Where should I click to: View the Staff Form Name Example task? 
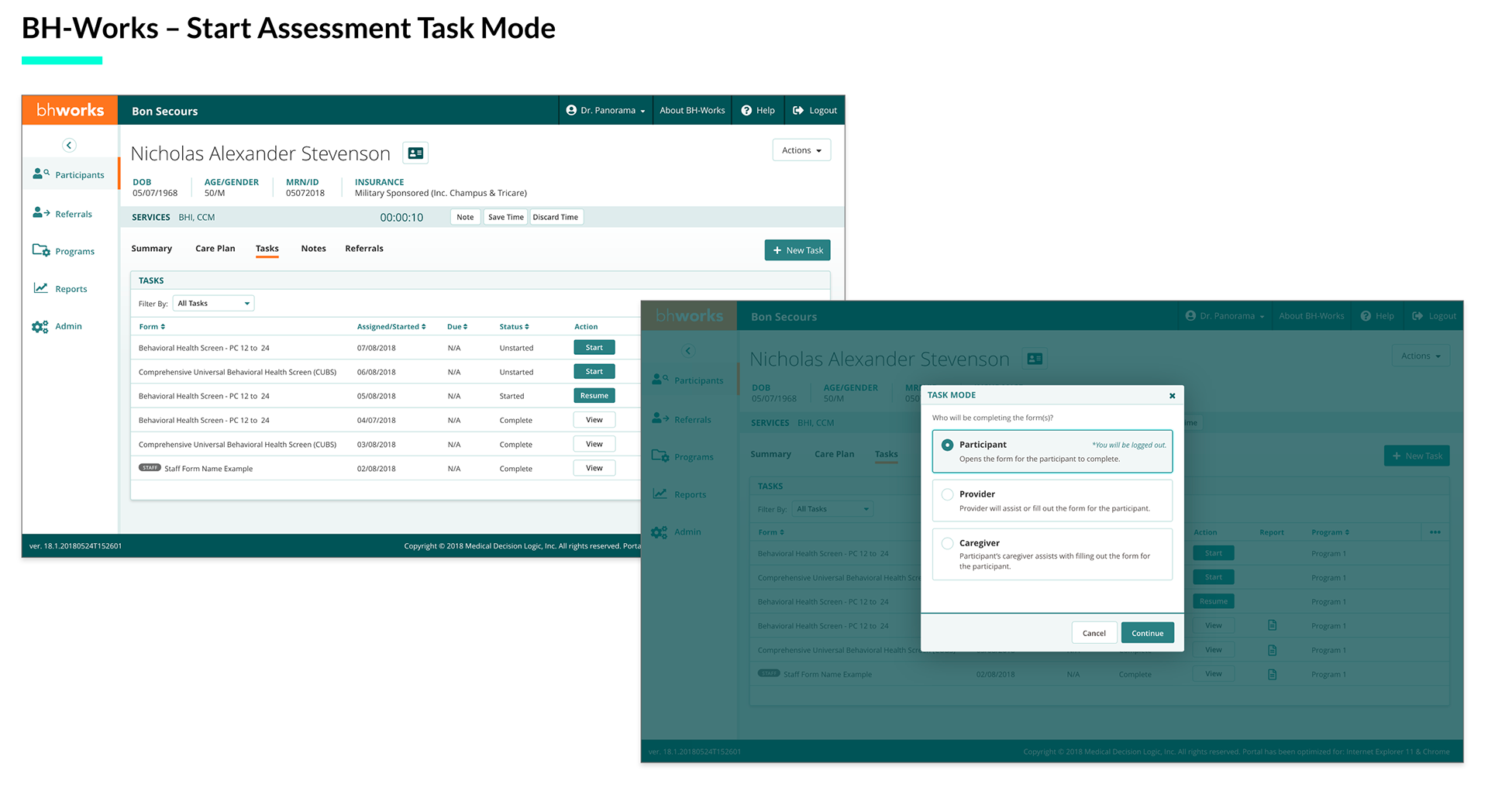coord(594,468)
